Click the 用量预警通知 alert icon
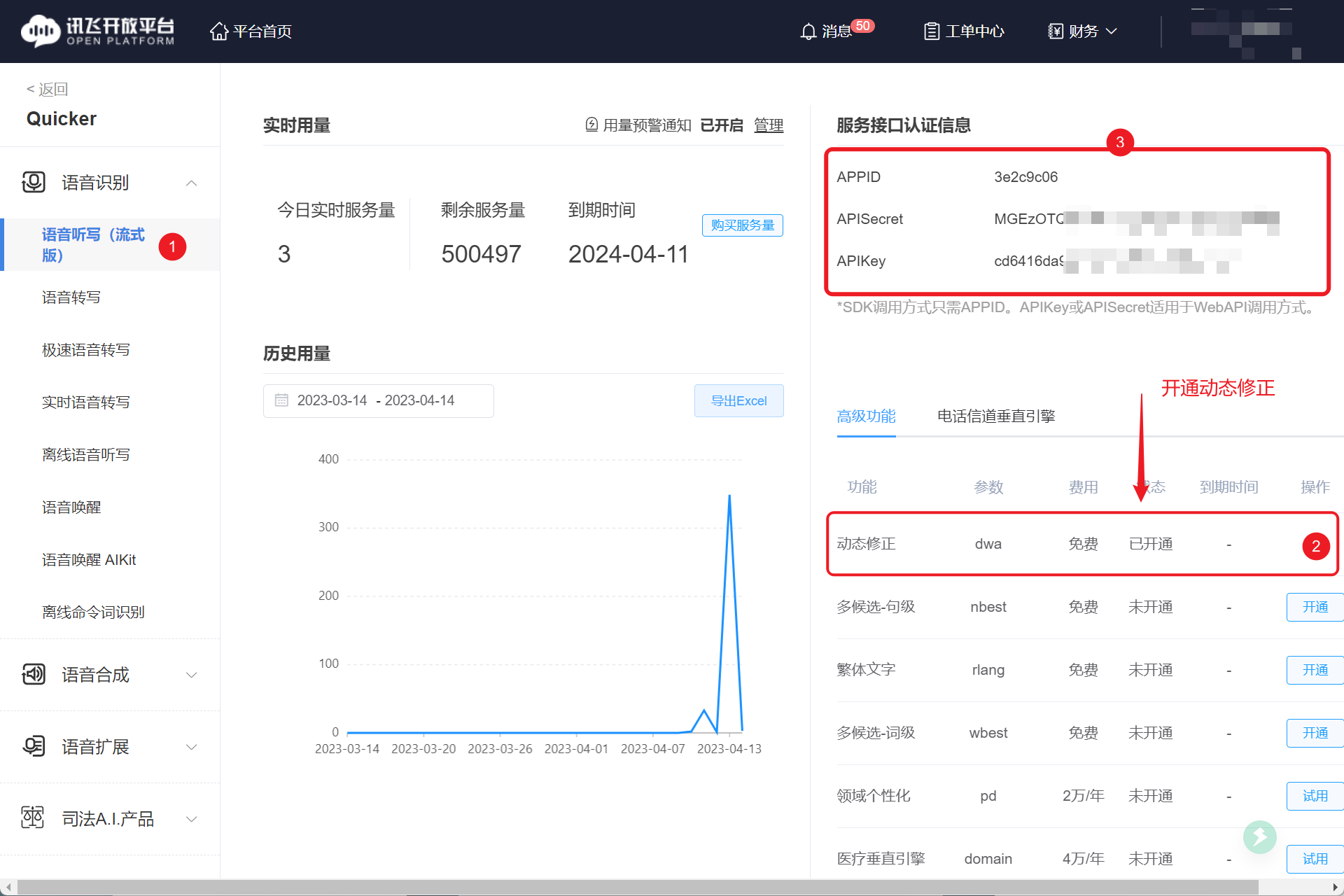The height and width of the screenshot is (896, 1344). tap(591, 125)
